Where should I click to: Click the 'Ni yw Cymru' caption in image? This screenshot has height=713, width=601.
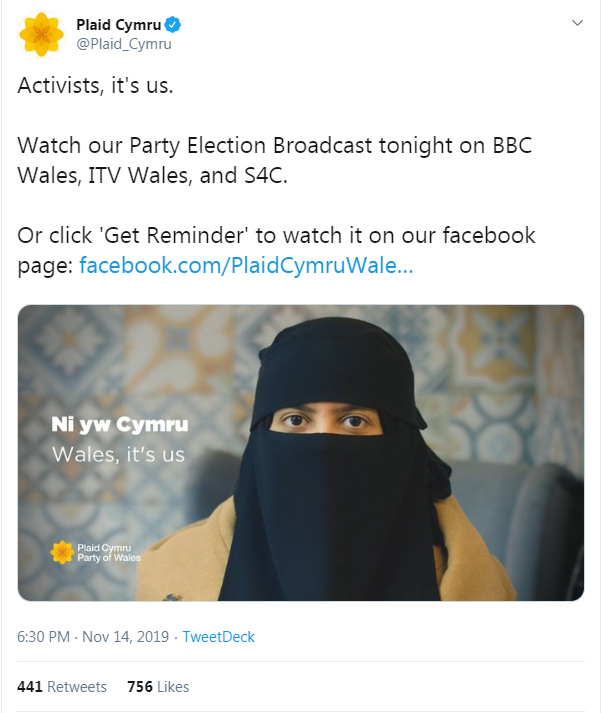point(120,425)
